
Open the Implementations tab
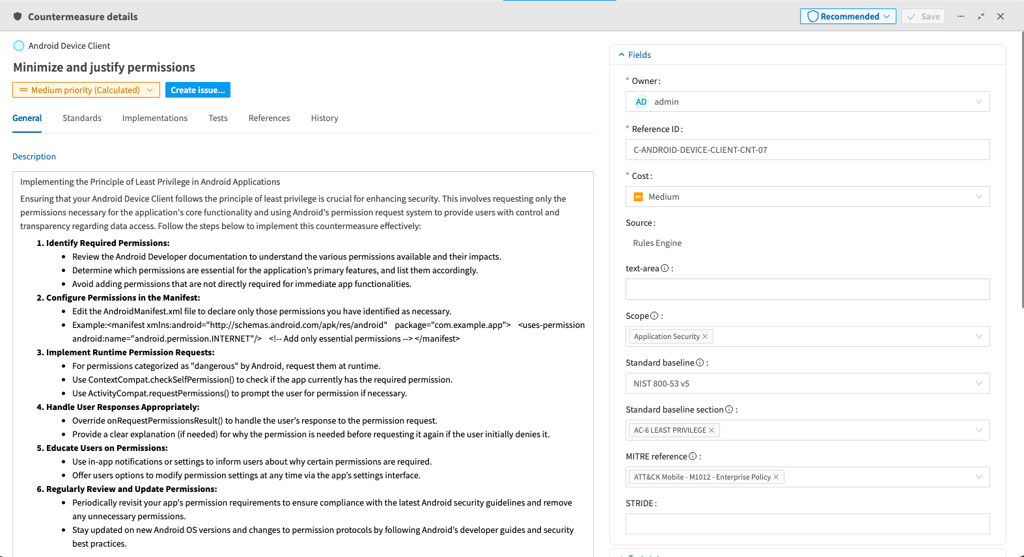[155, 118]
